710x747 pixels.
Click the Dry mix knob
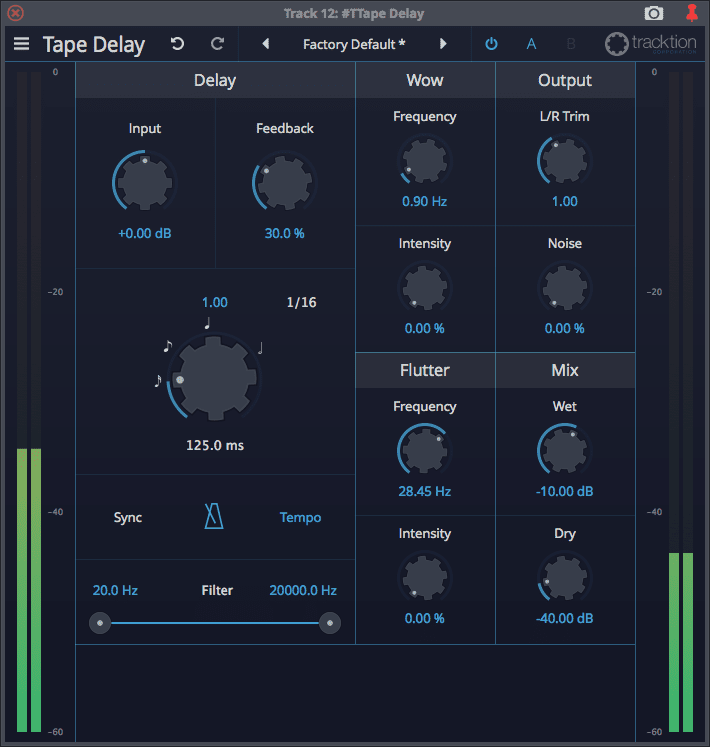pyautogui.click(x=565, y=577)
